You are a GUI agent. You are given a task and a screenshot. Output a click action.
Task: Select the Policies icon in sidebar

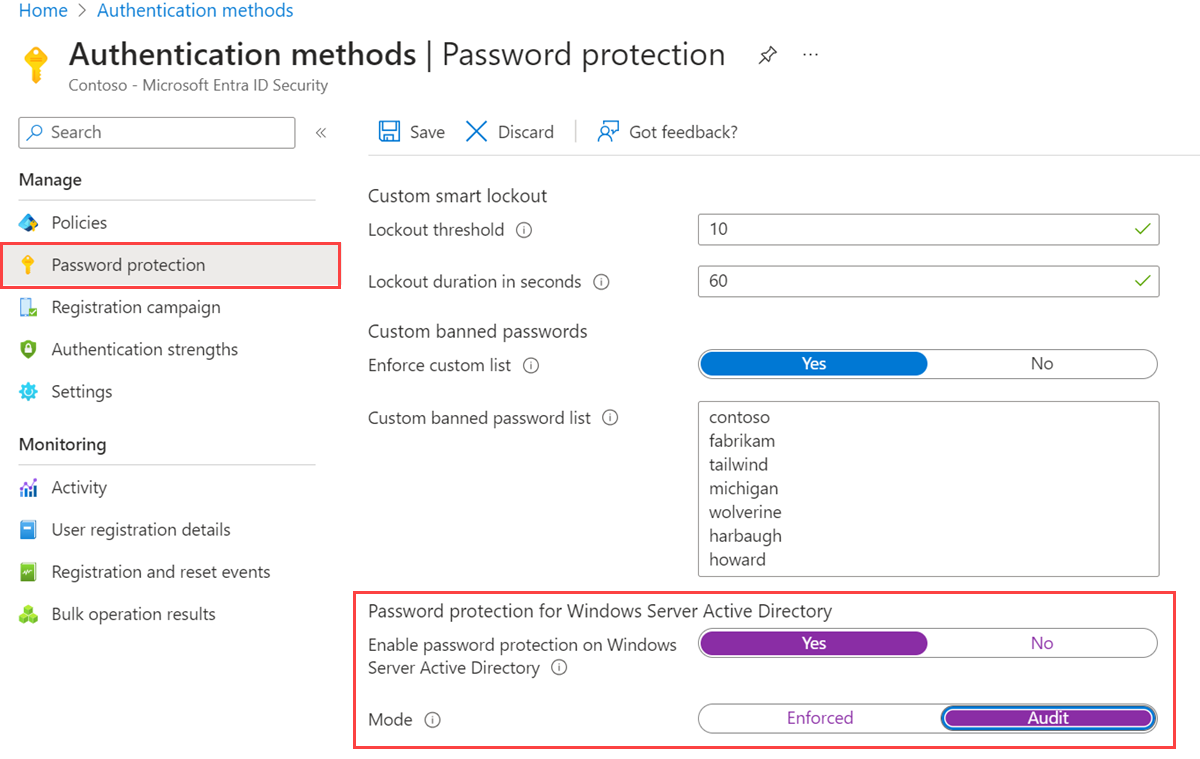(31, 222)
